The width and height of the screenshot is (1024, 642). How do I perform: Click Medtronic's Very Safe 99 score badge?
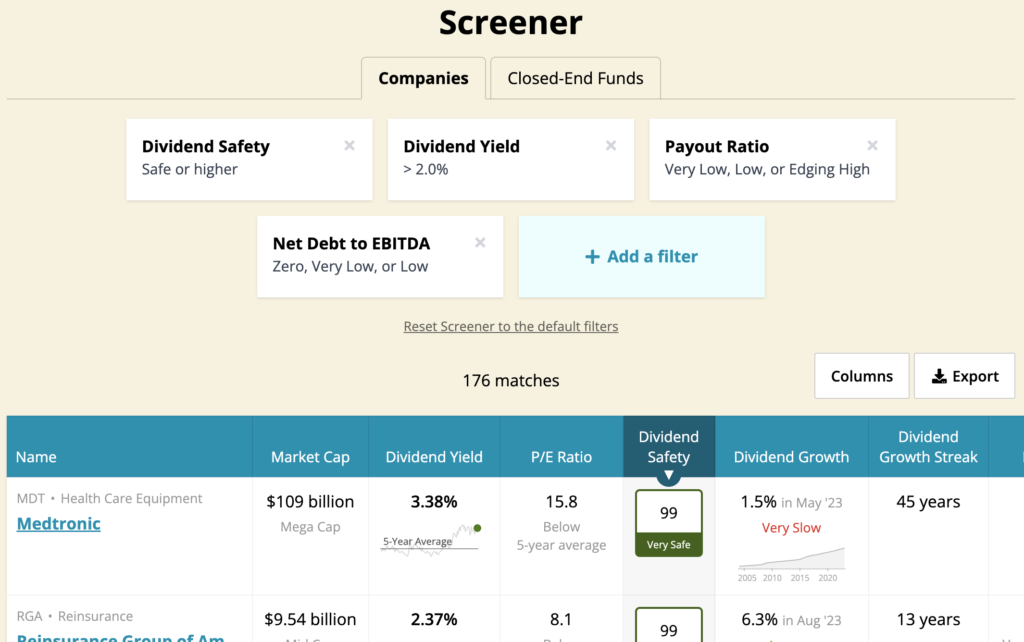pyautogui.click(x=668, y=521)
